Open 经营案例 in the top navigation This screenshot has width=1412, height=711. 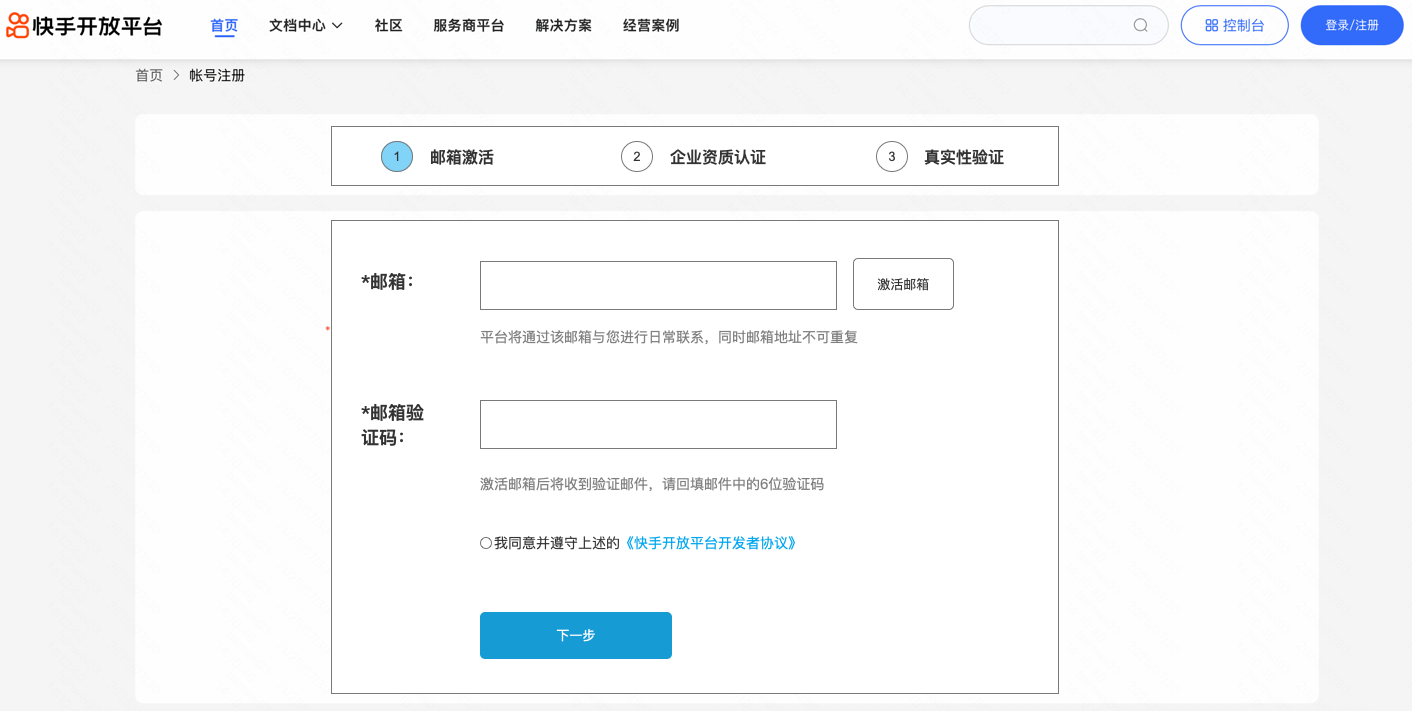(651, 25)
